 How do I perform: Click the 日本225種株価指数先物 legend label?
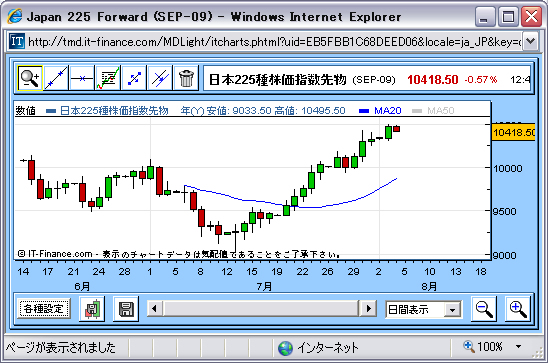(114, 111)
